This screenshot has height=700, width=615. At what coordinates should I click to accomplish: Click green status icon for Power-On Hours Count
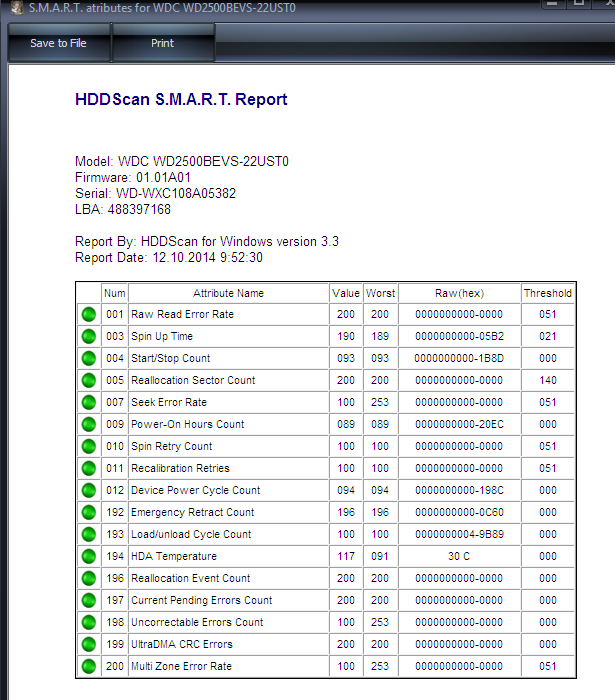[x=89, y=424]
